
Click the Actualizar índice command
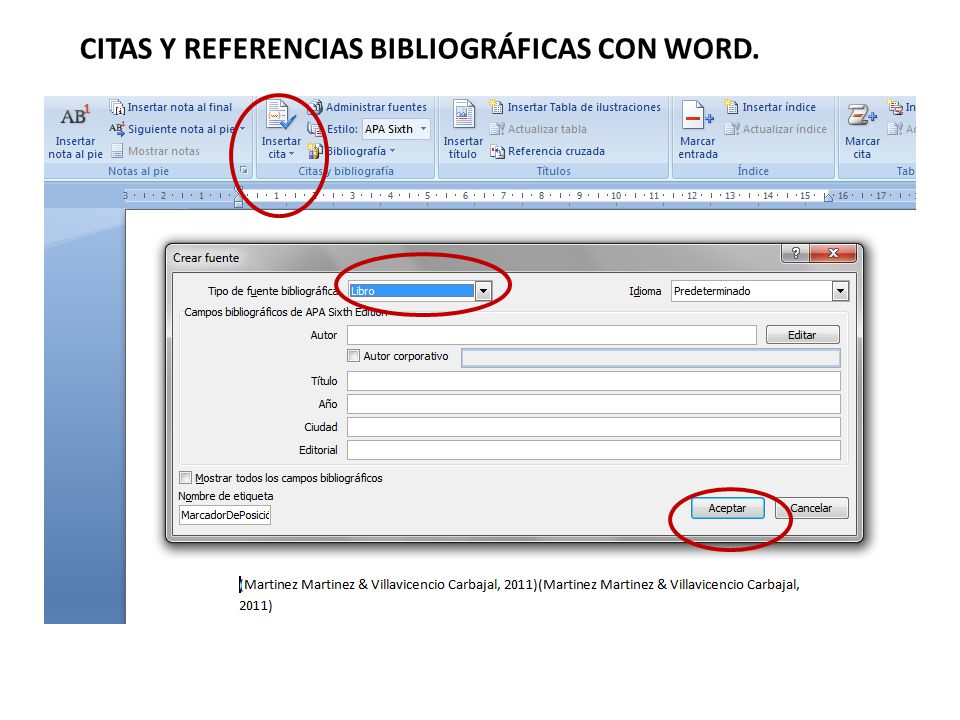pyautogui.click(x=776, y=129)
